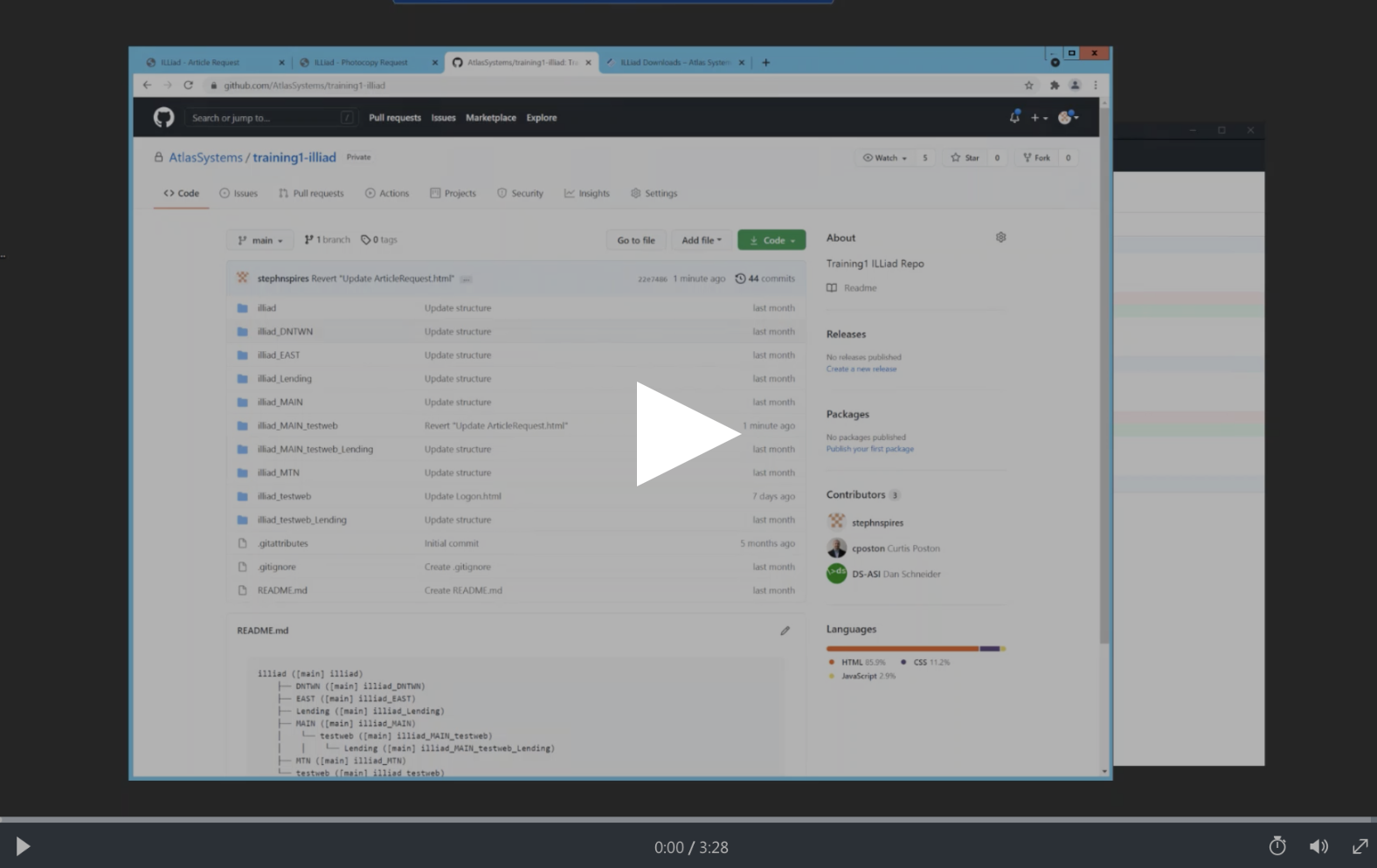Edit README.md with the pencil icon
Screen dimensions: 1377x868
[785, 630]
